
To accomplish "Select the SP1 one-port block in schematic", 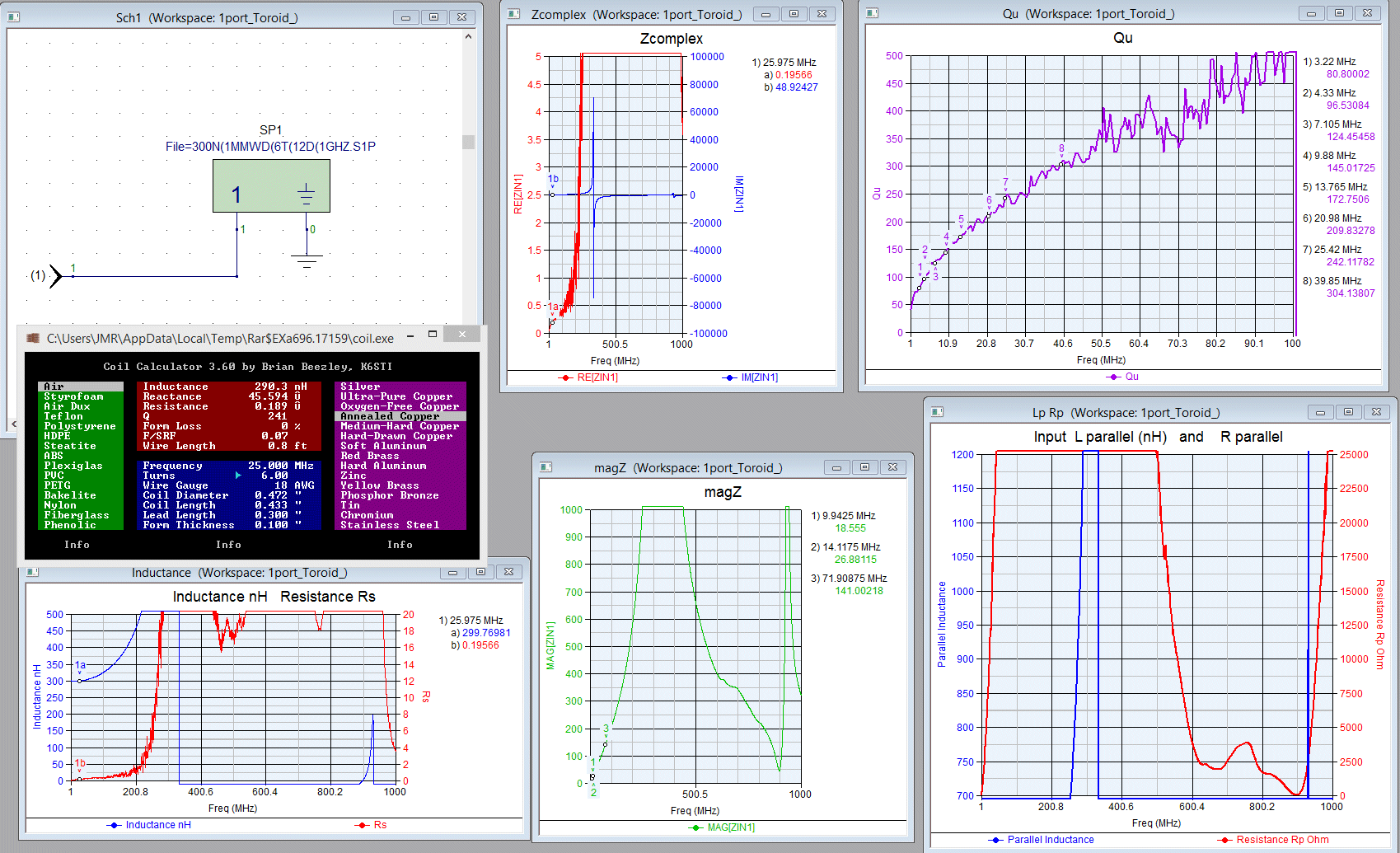I will pos(271,185).
